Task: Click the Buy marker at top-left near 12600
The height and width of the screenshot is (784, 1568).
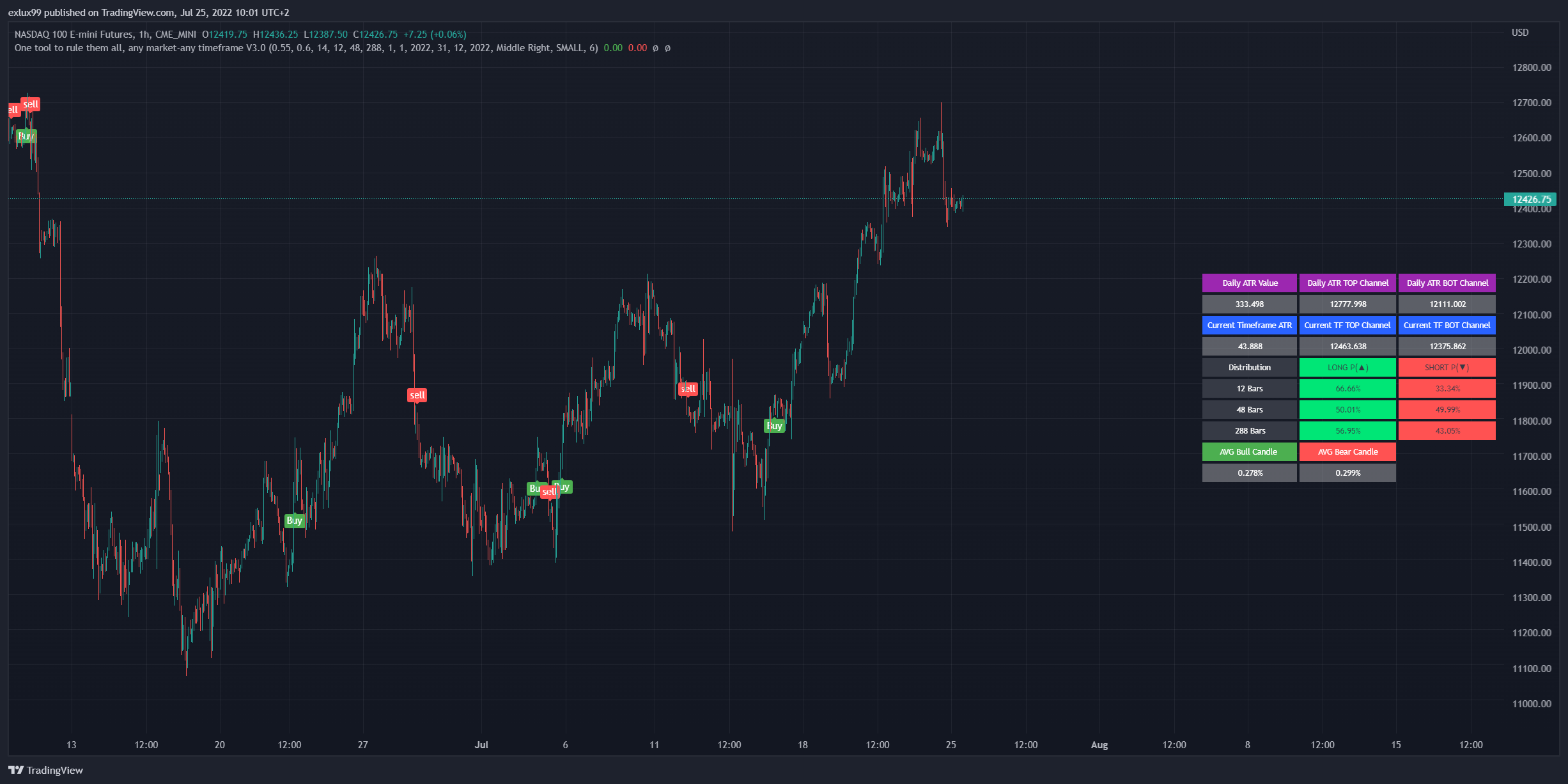Action: [26, 136]
